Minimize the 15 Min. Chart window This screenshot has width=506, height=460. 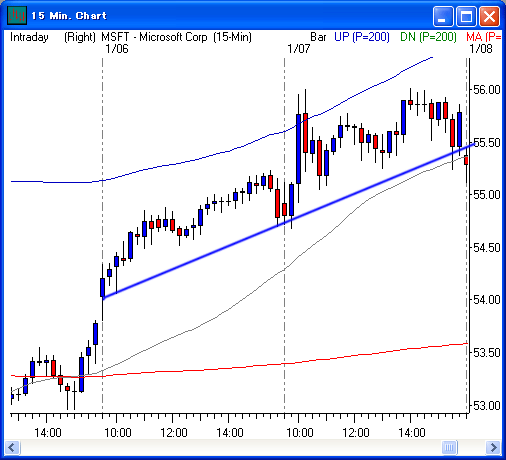coord(443,16)
